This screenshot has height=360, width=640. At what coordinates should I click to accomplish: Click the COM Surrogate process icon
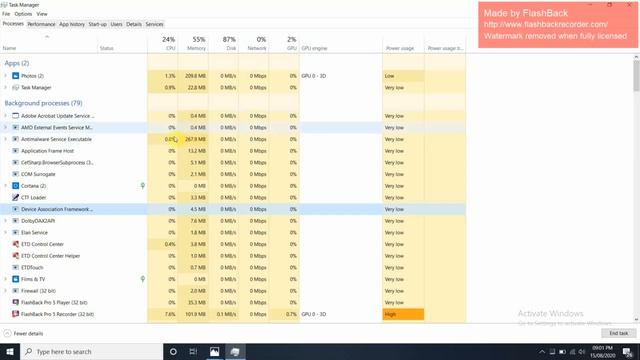coord(16,174)
